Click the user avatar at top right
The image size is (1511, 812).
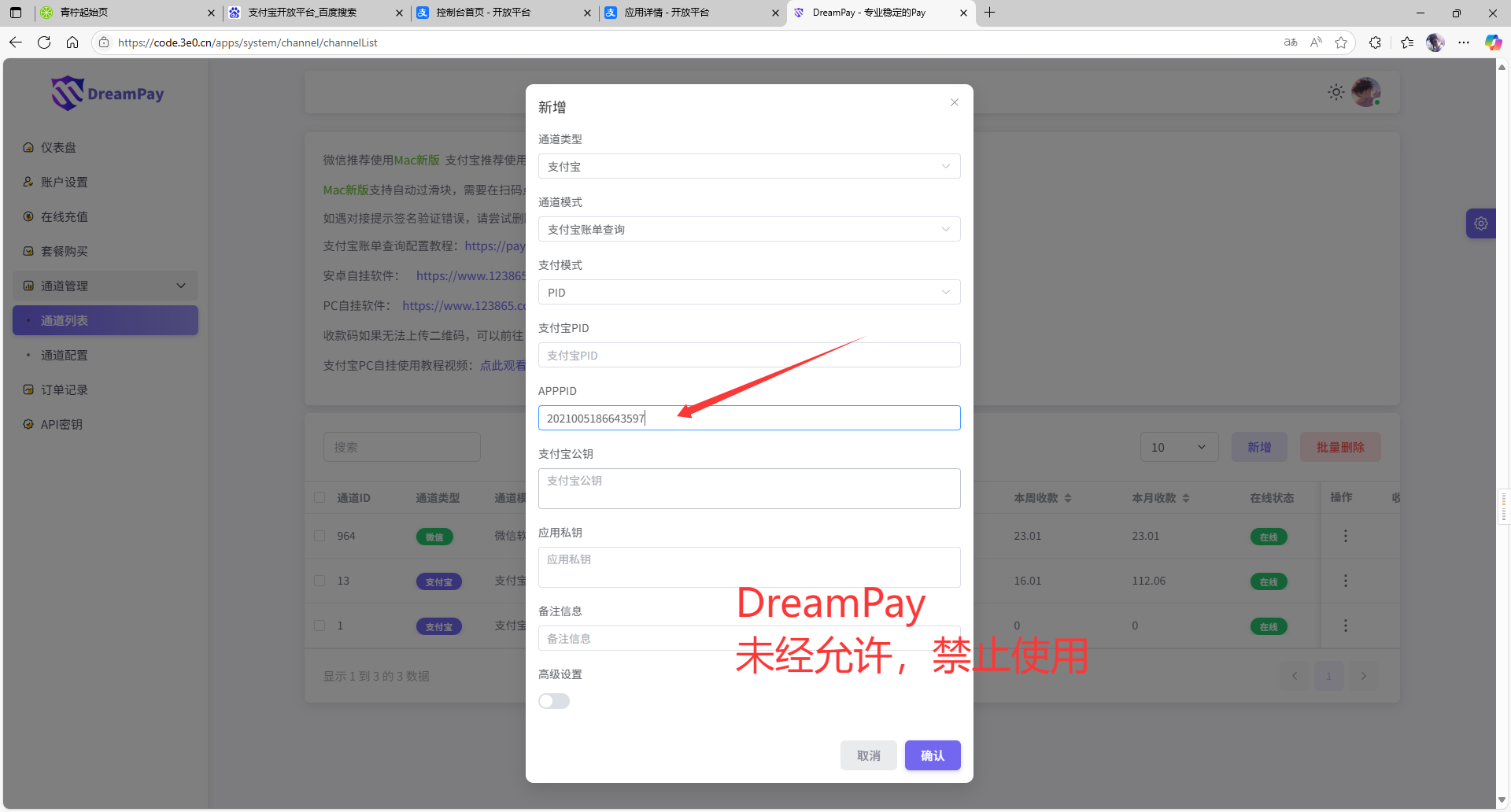click(x=1365, y=93)
